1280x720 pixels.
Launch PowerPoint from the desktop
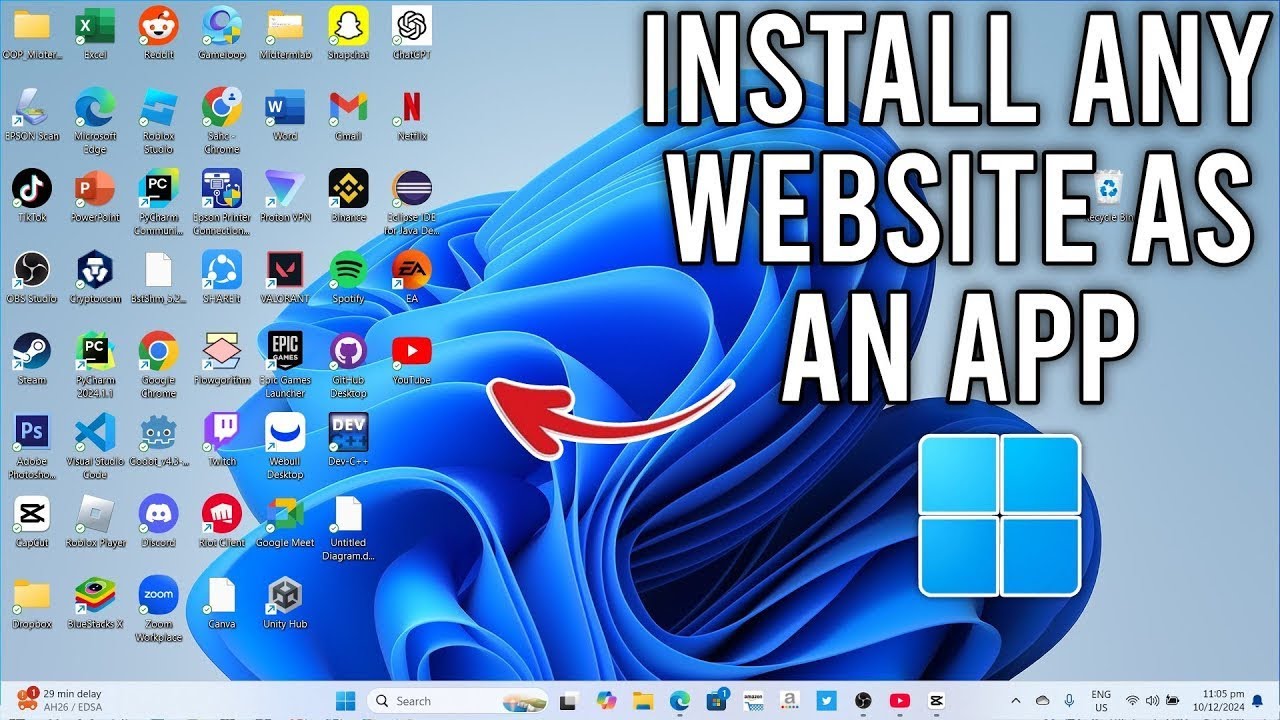[95, 194]
